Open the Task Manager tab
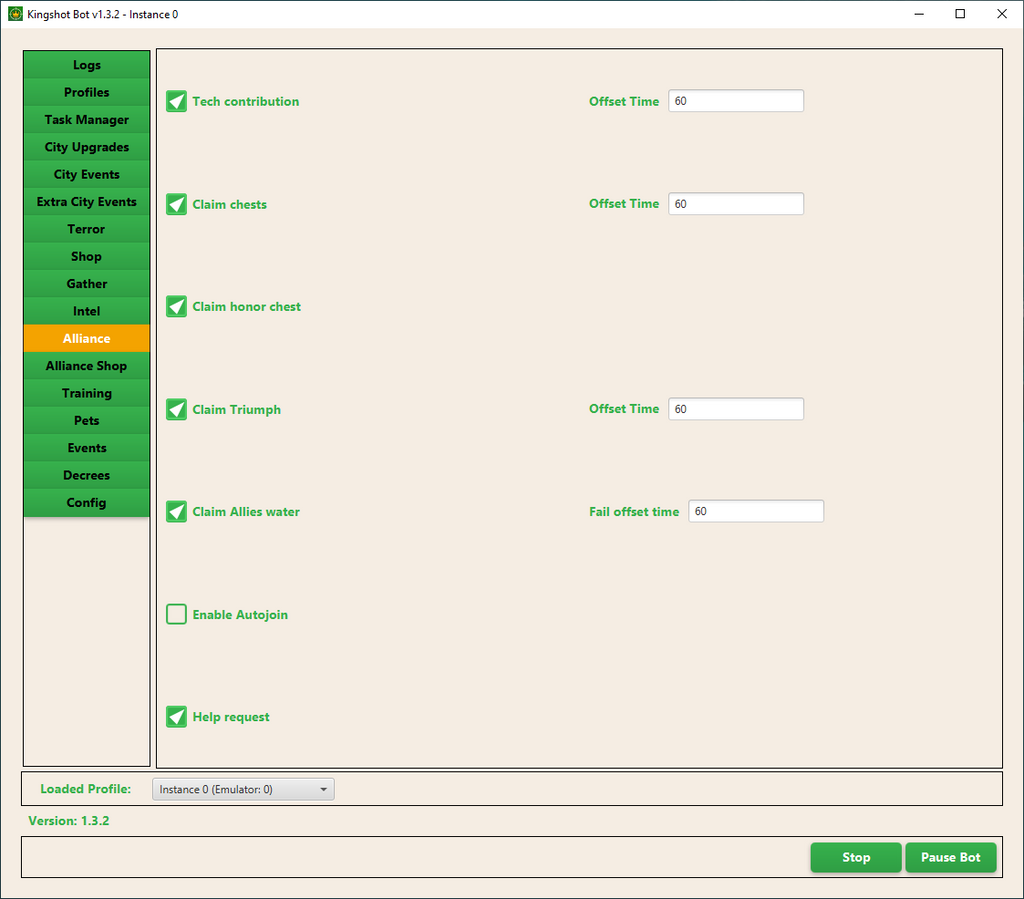Viewport: 1024px width, 899px height. (x=87, y=120)
